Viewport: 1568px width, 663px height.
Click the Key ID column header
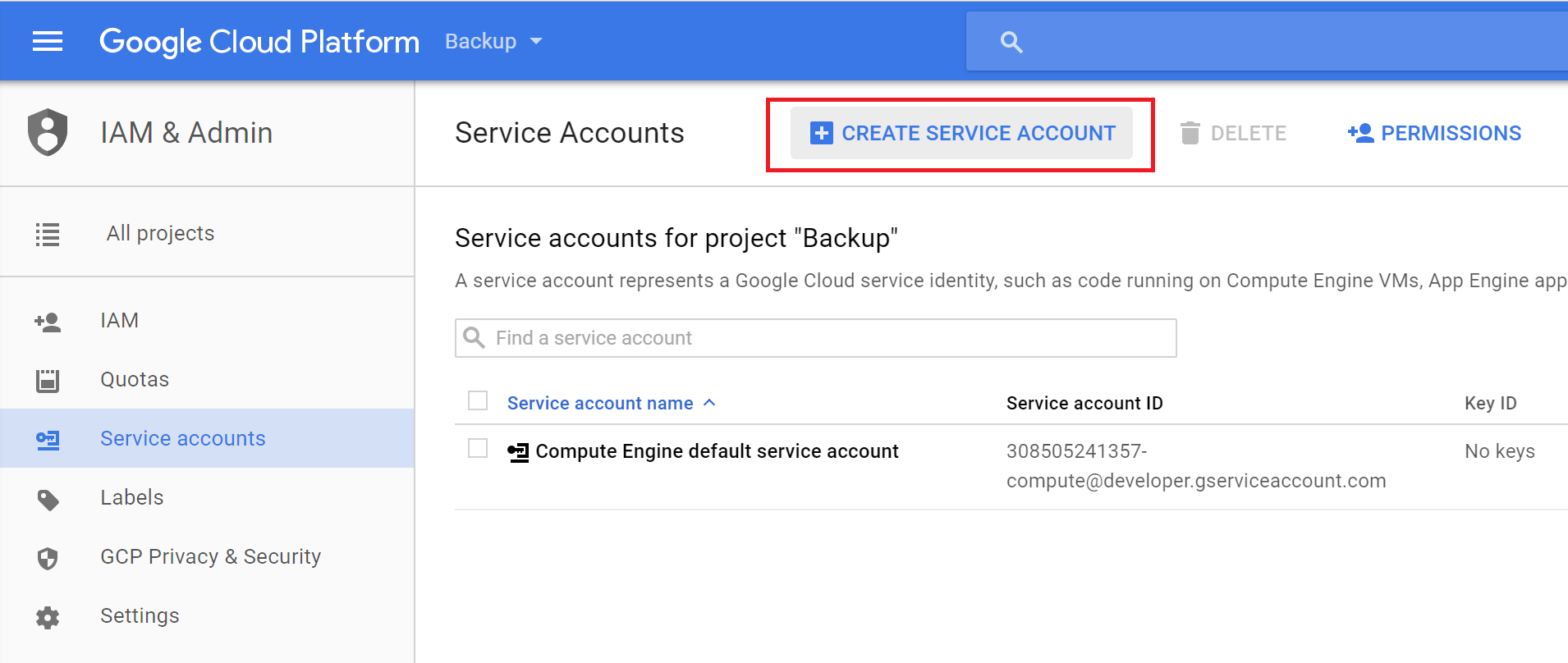point(1490,403)
